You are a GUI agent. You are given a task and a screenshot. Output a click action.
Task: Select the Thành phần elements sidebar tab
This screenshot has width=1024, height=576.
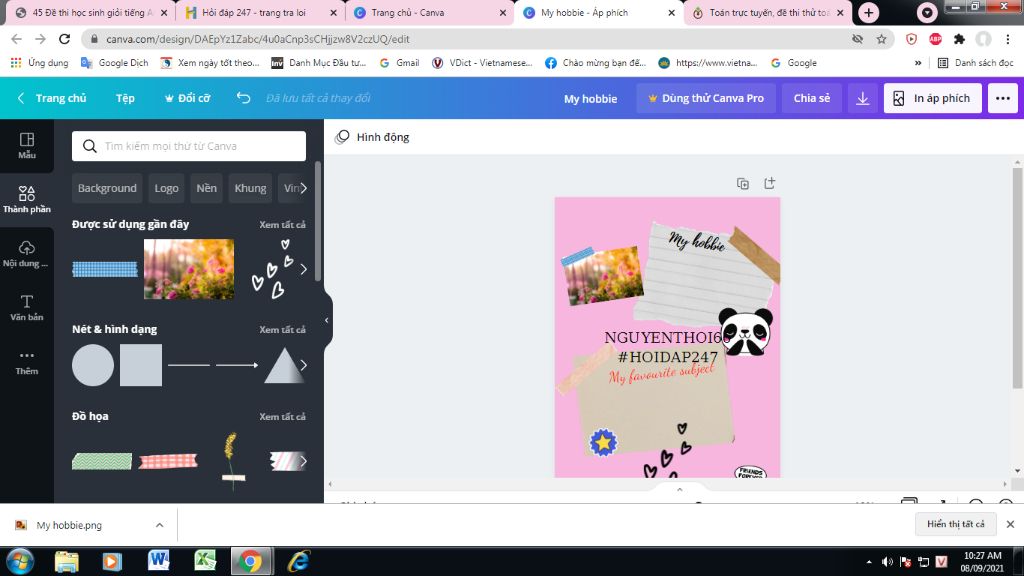[x=27, y=199]
